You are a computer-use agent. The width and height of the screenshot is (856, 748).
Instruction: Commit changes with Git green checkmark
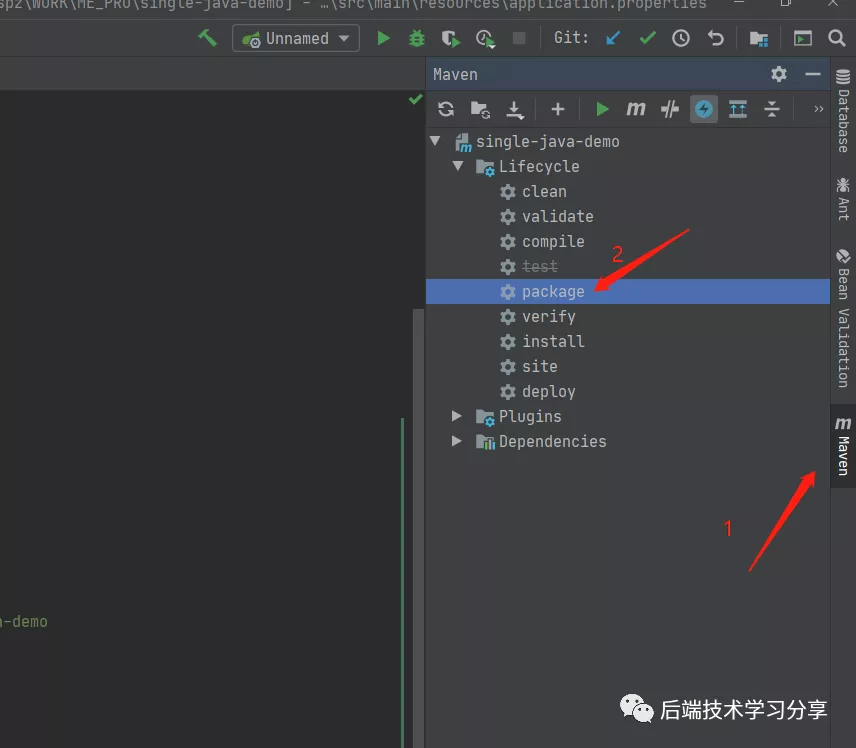[647, 38]
